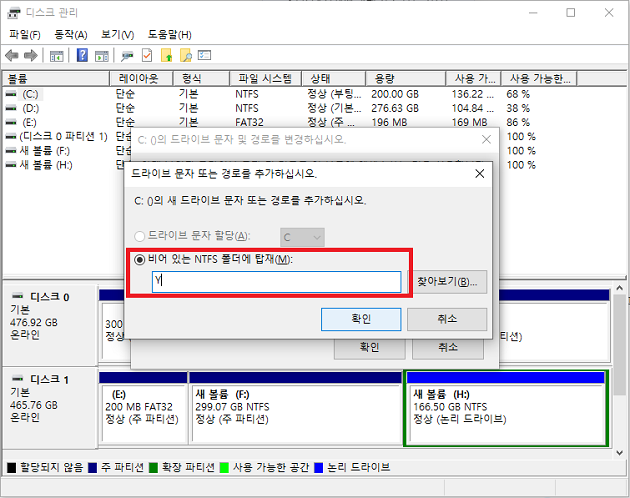Open the 파일(F) menu
Viewport: 630px width, 498px height.
(25, 35)
